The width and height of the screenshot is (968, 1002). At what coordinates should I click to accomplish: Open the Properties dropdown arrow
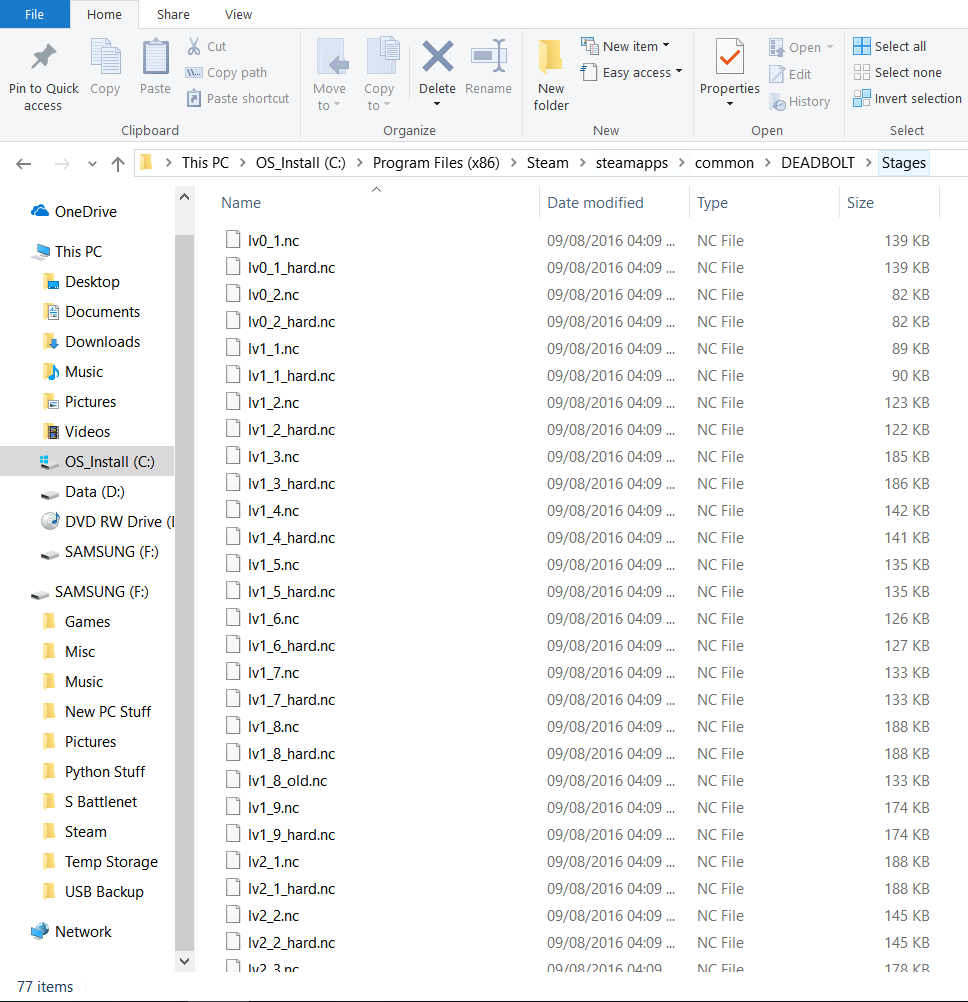pyautogui.click(x=730, y=104)
